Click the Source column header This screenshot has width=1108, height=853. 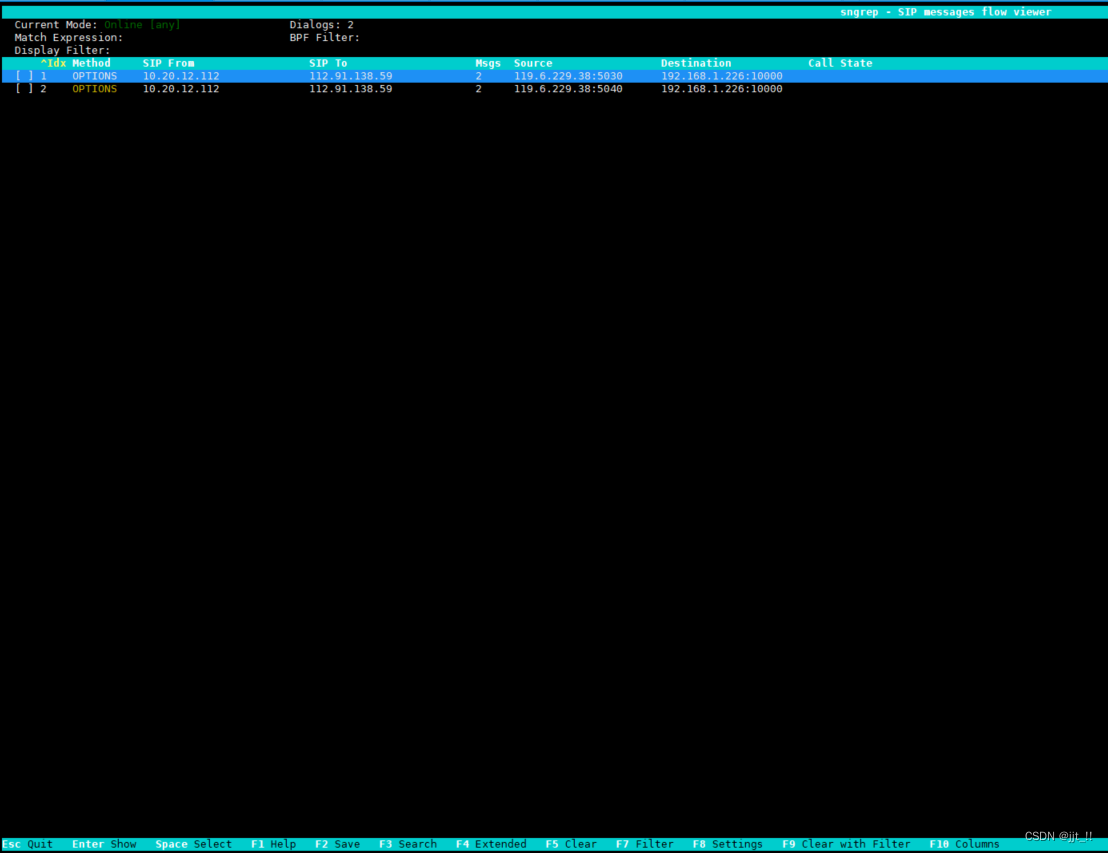click(x=533, y=63)
